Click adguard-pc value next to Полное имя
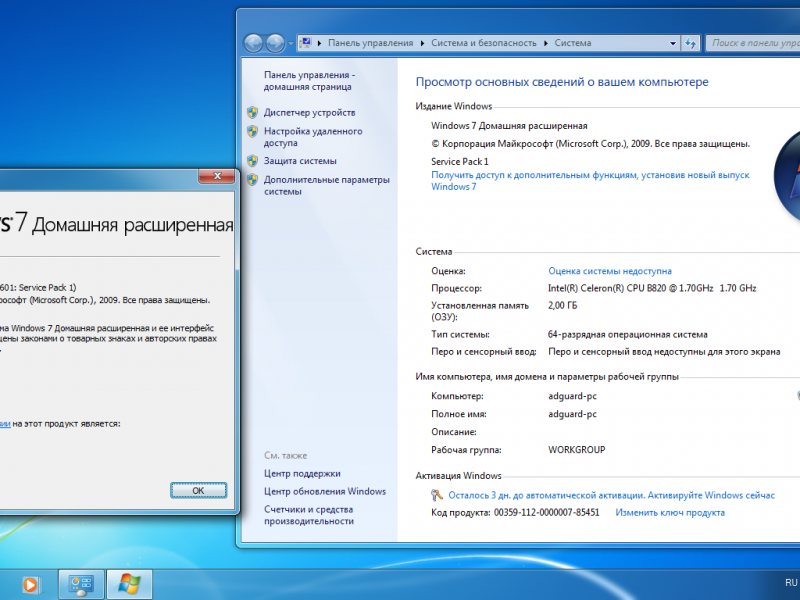 (x=572, y=414)
